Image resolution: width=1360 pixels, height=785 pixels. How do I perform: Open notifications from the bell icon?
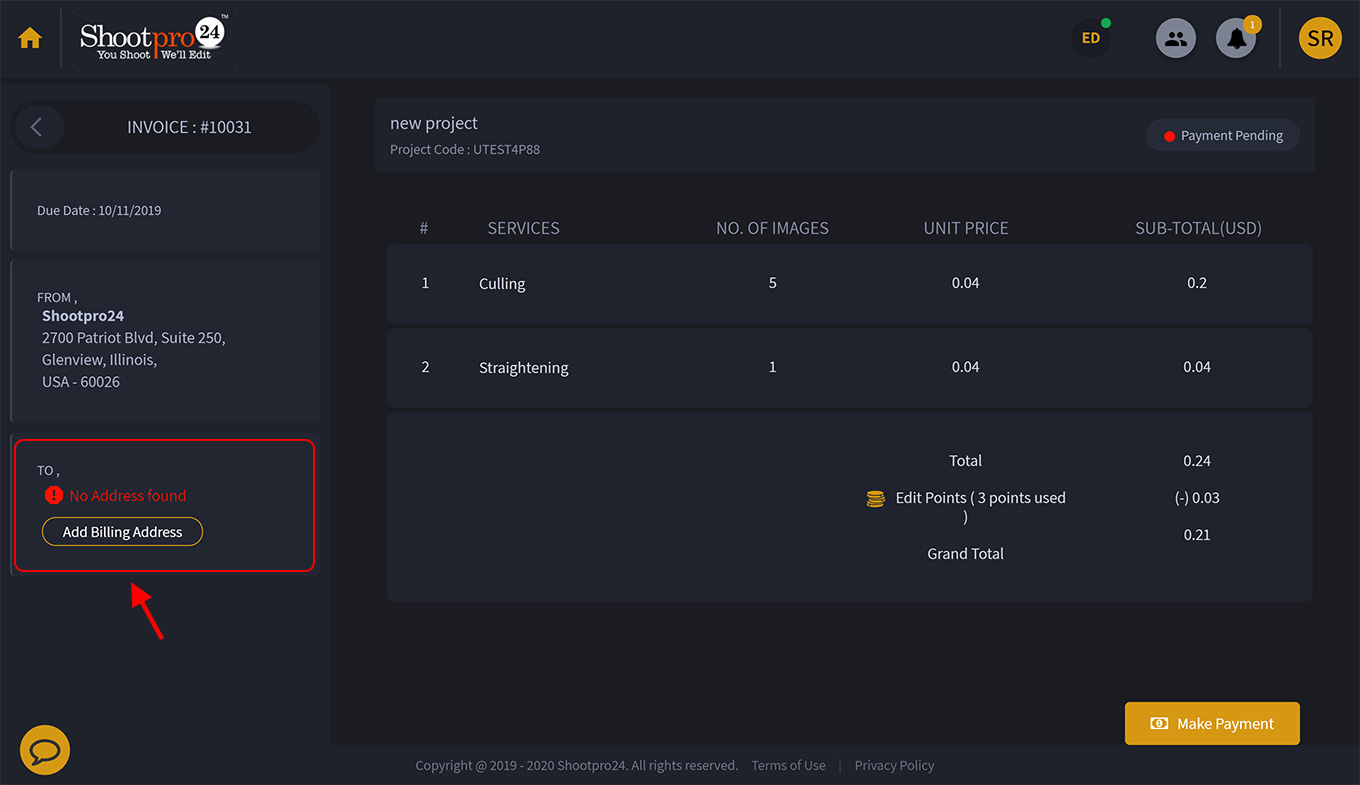(x=1235, y=38)
